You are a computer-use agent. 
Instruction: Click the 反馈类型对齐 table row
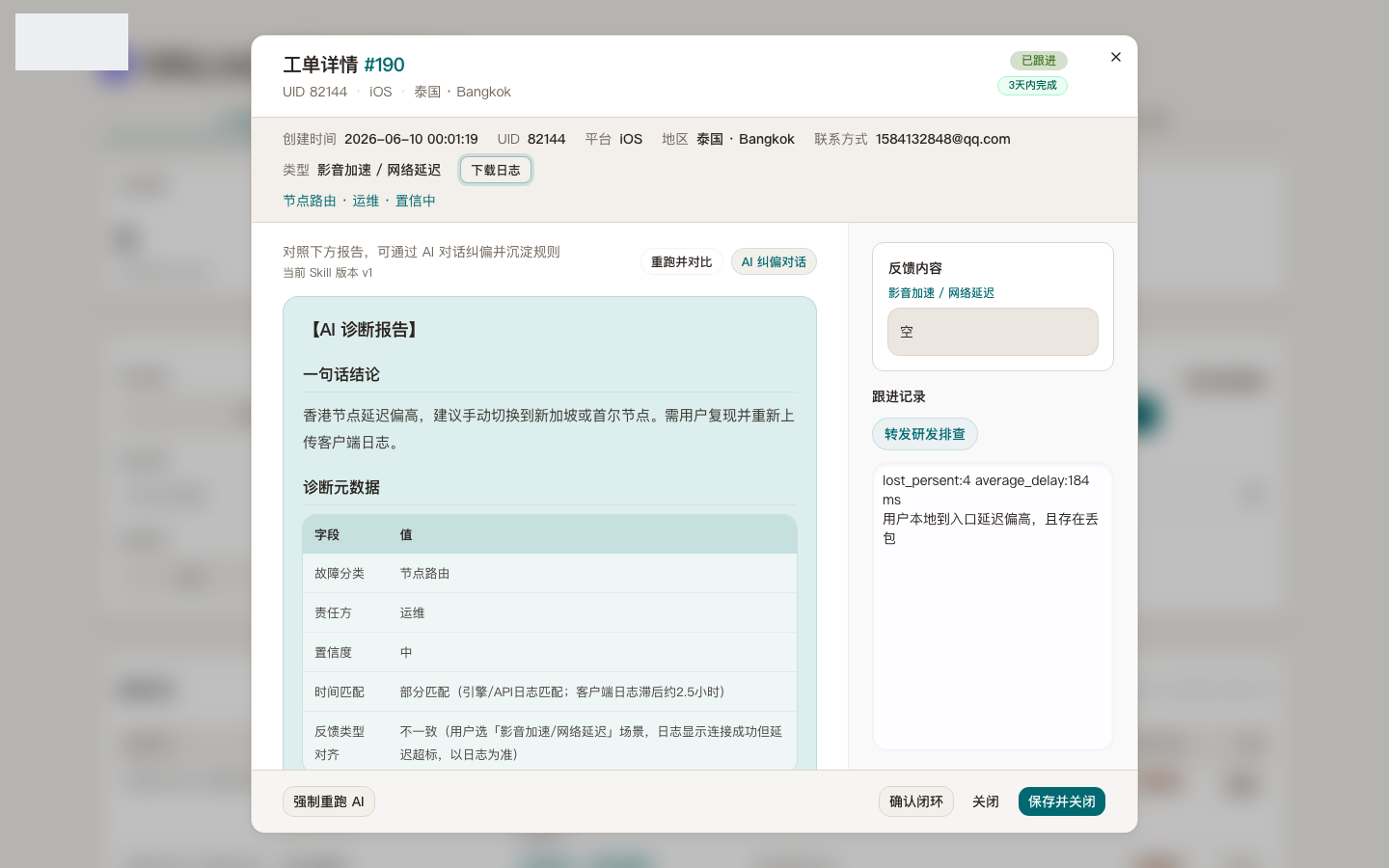pyautogui.click(x=550, y=741)
